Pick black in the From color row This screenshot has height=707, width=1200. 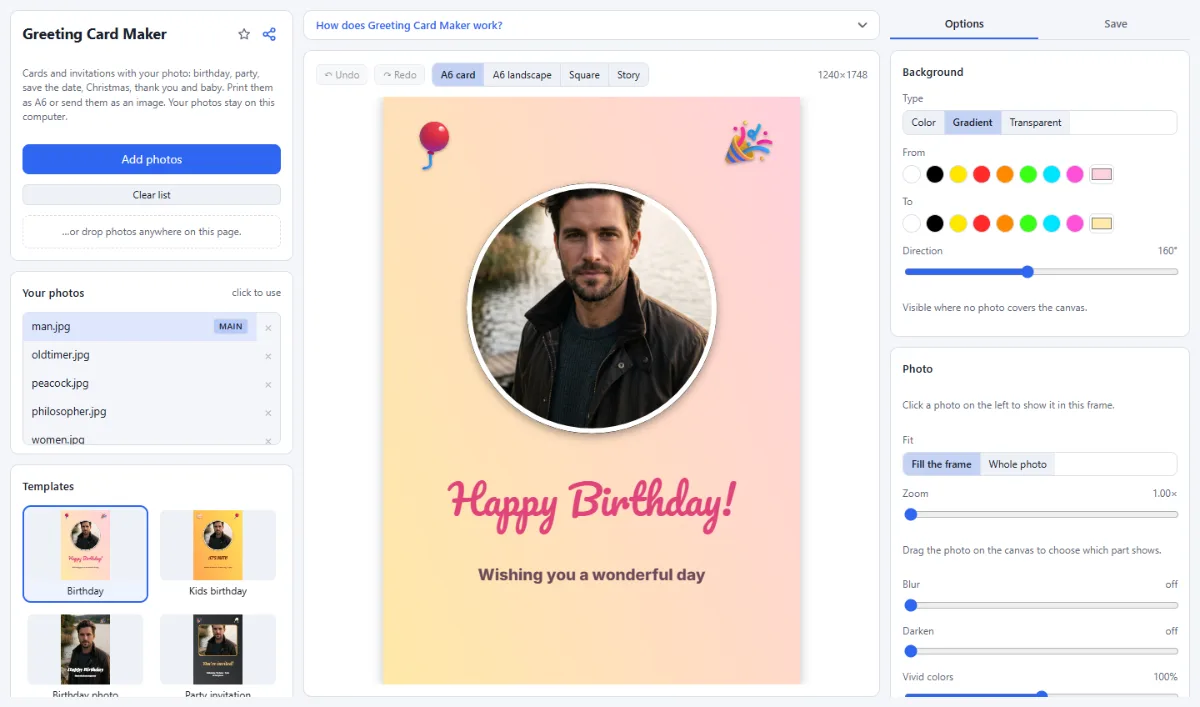(x=934, y=174)
